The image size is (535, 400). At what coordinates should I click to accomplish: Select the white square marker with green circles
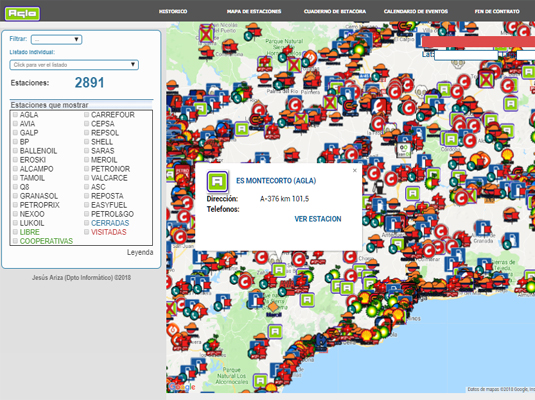click(403, 149)
